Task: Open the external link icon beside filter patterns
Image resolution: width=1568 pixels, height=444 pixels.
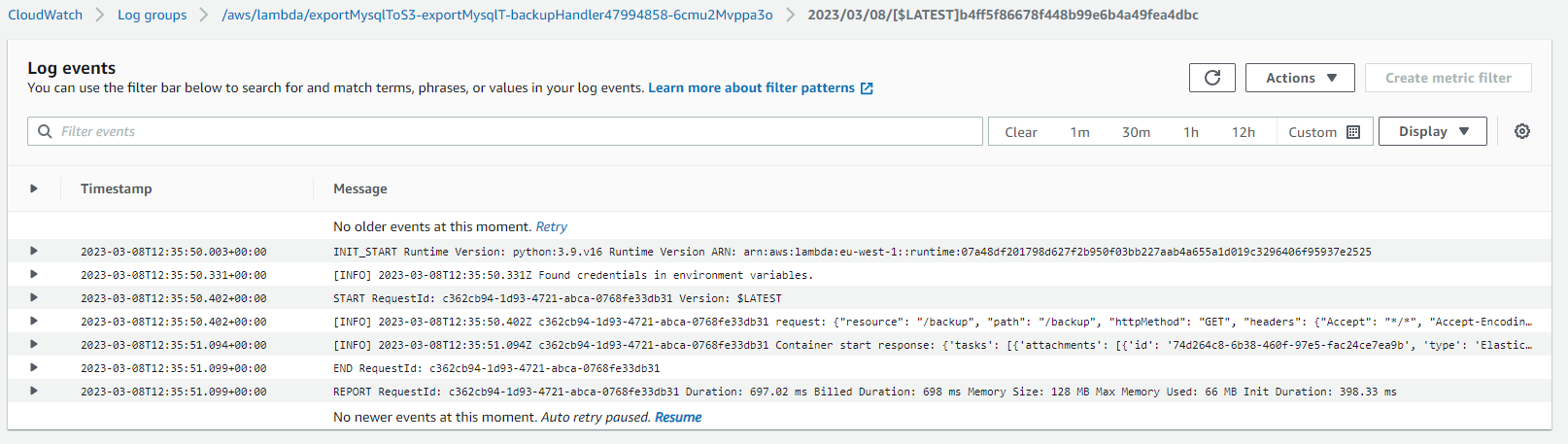Action: click(x=867, y=88)
